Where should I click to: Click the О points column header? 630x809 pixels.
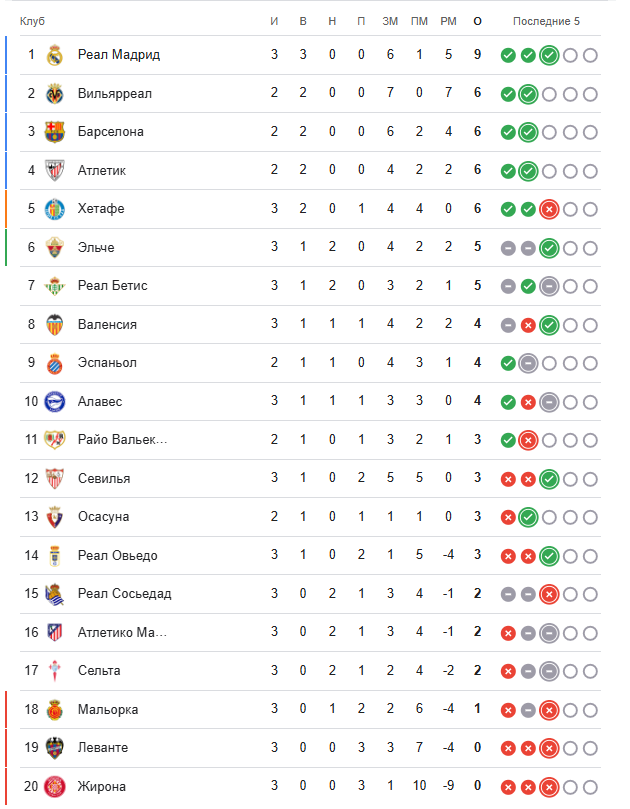(478, 21)
